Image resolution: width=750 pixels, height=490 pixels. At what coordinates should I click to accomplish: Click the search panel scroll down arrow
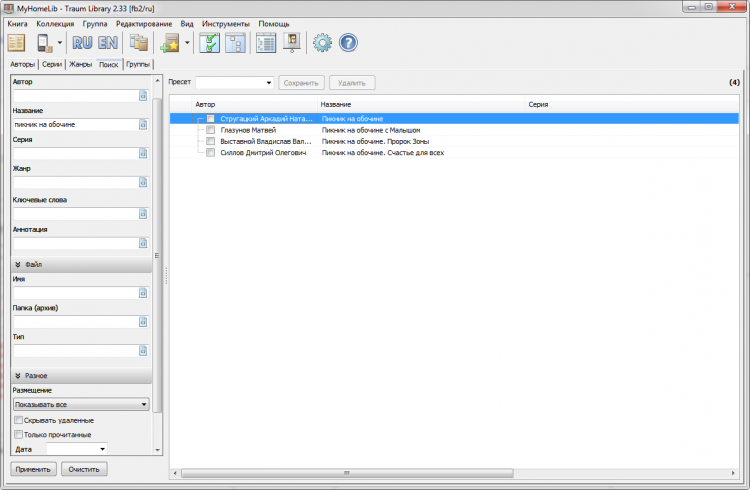tap(157, 450)
